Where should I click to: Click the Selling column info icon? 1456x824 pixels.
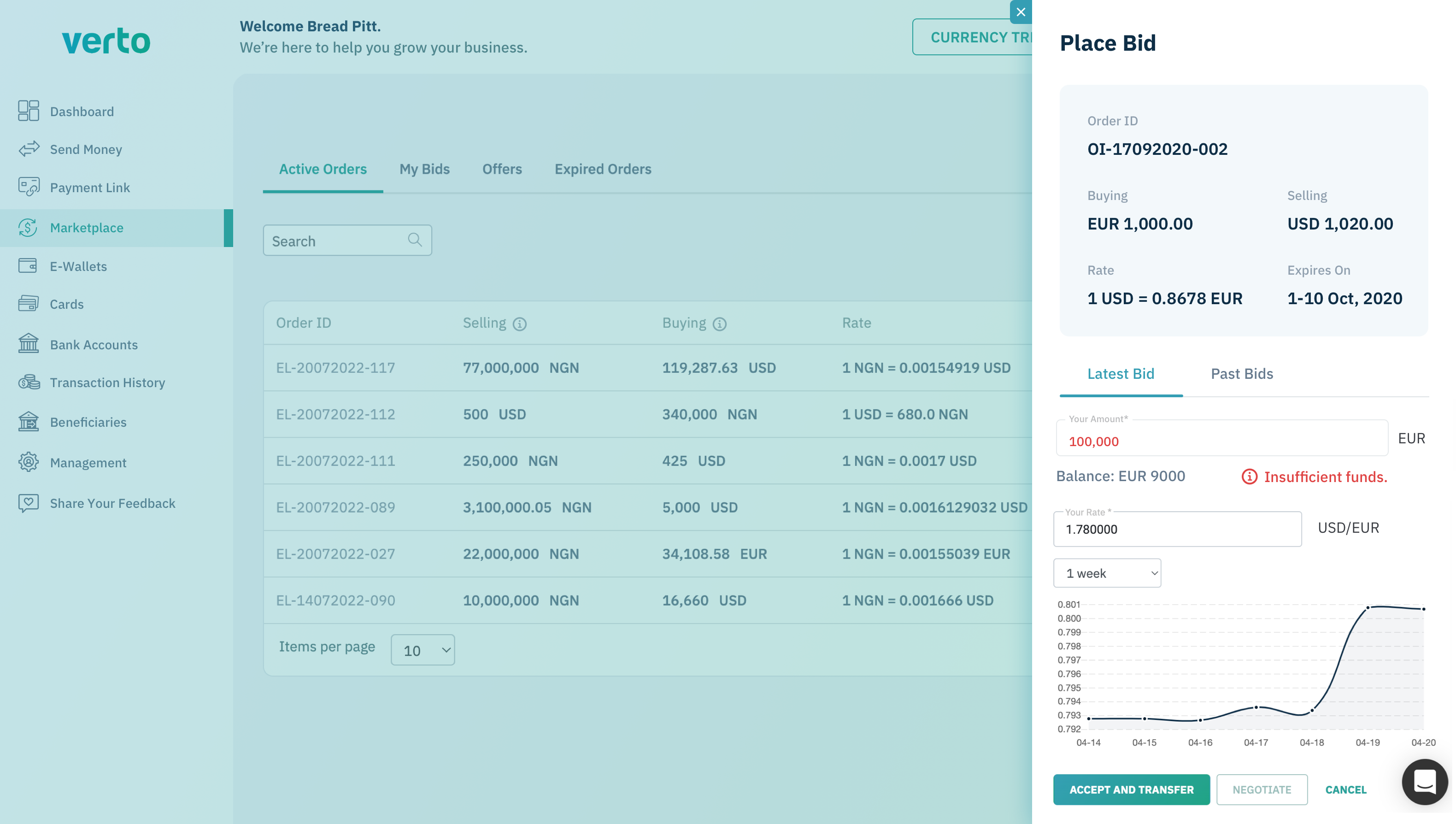click(x=519, y=324)
